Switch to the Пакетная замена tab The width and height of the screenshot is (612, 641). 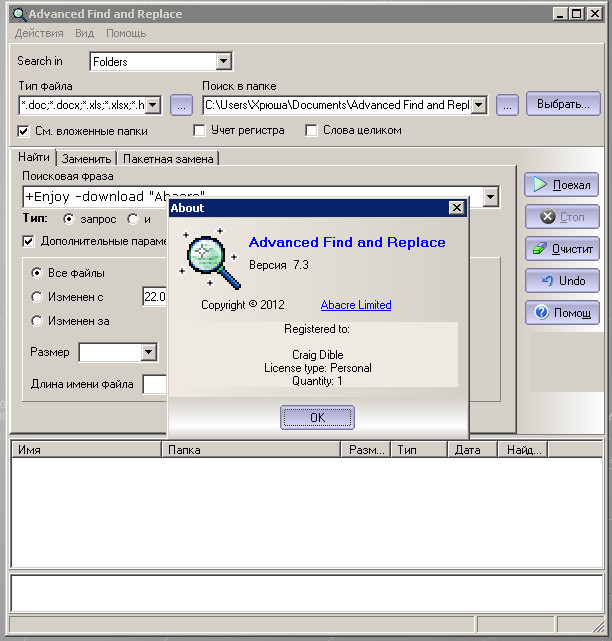[x=167, y=159]
